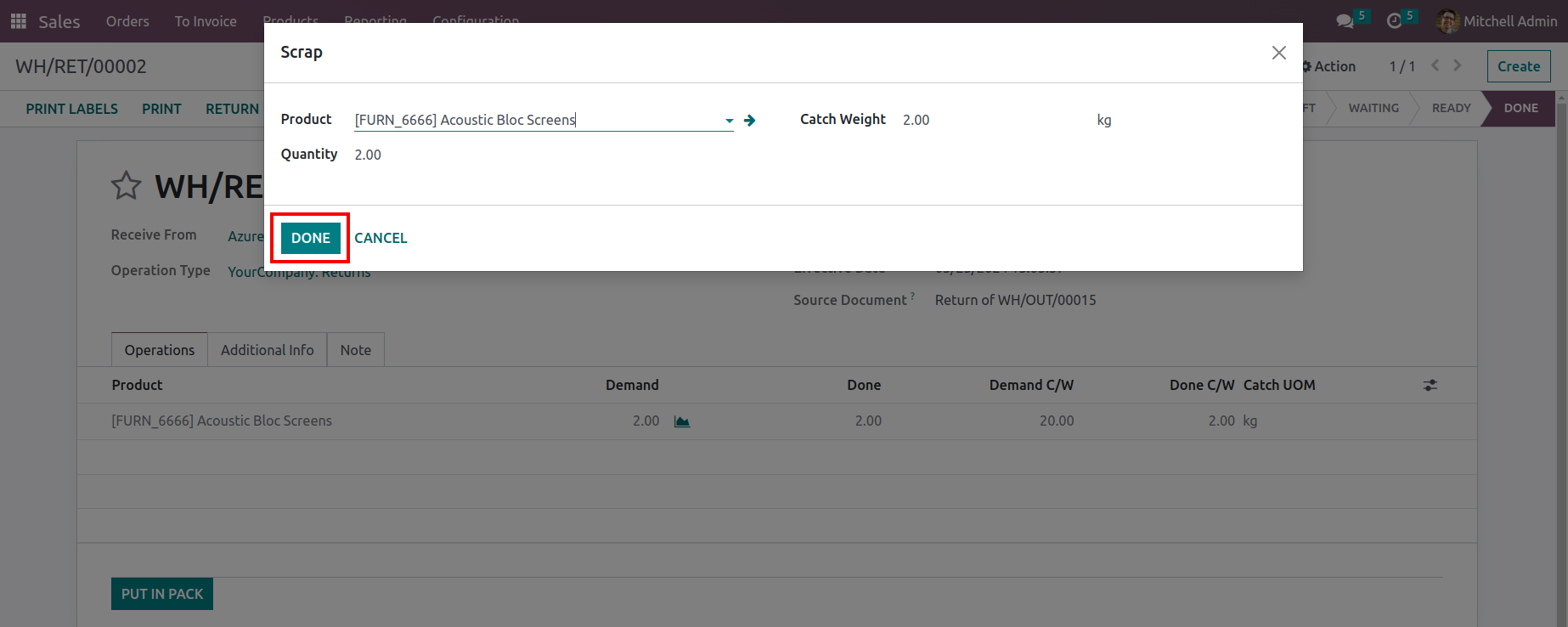Click the Quantity value 2.00

[368, 155]
